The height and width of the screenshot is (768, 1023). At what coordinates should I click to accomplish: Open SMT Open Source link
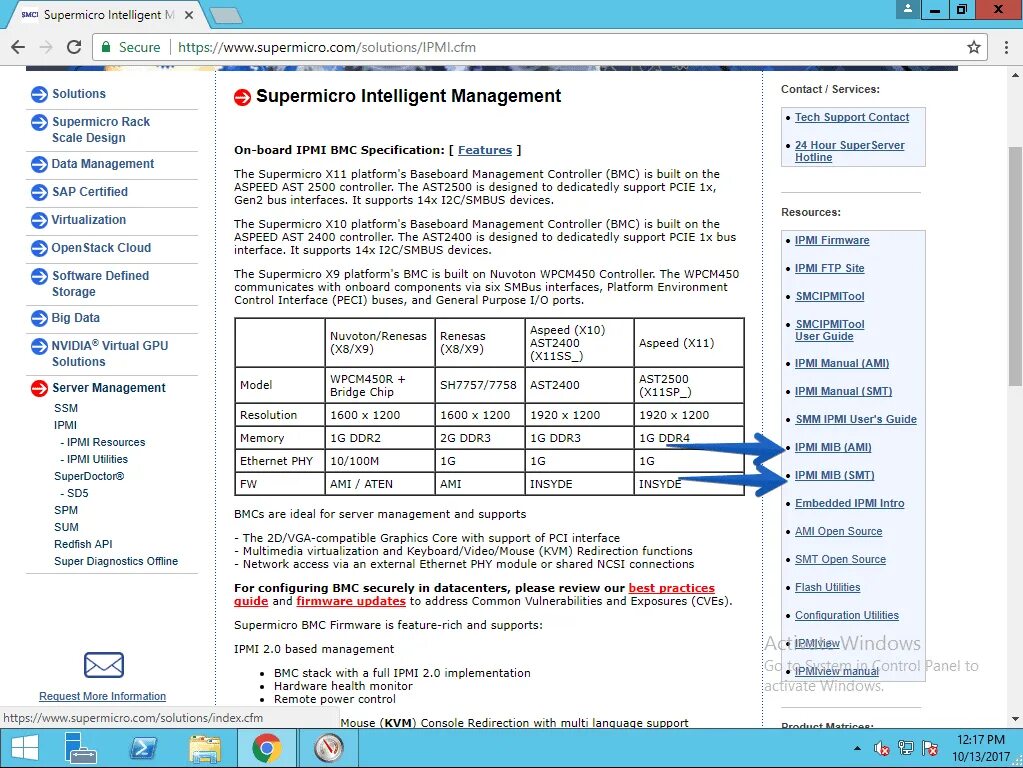(x=840, y=560)
